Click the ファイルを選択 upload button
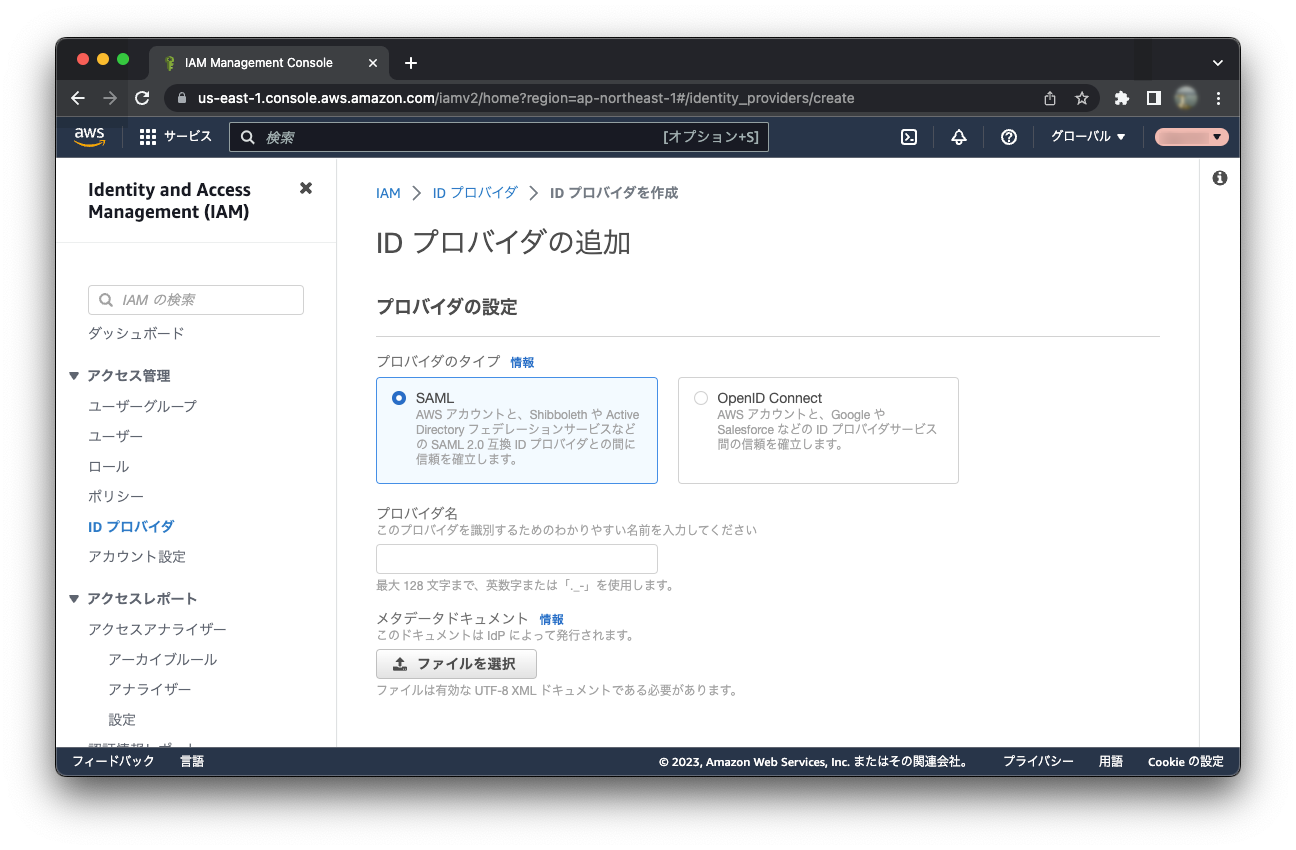Screen dimensions: 1296x850 [456, 664]
